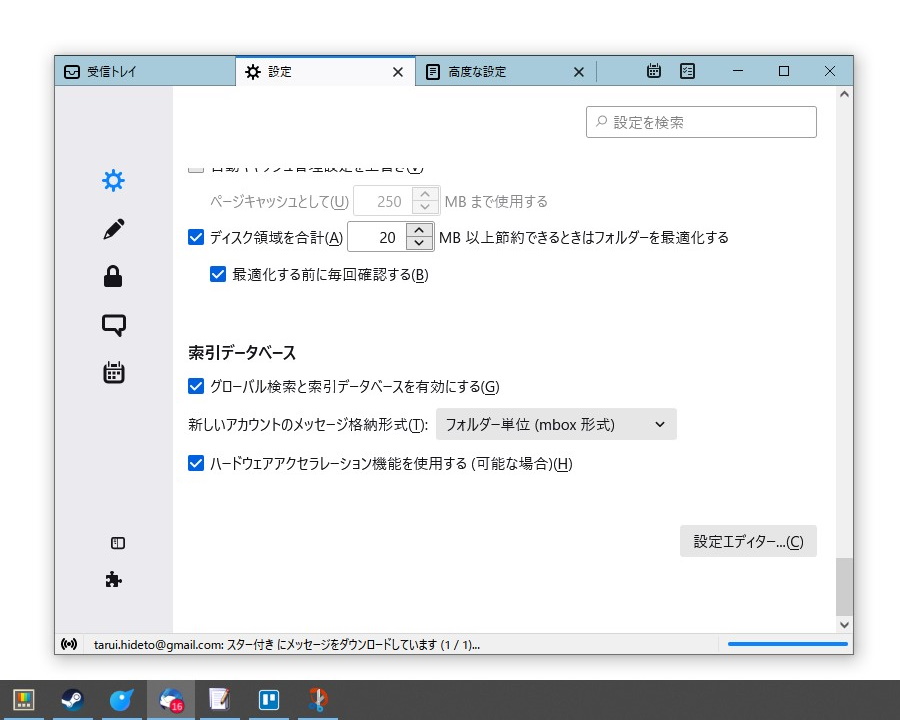The height and width of the screenshot is (720, 900).
Task: Open calendar settings from the sidebar
Action: [x=113, y=372]
